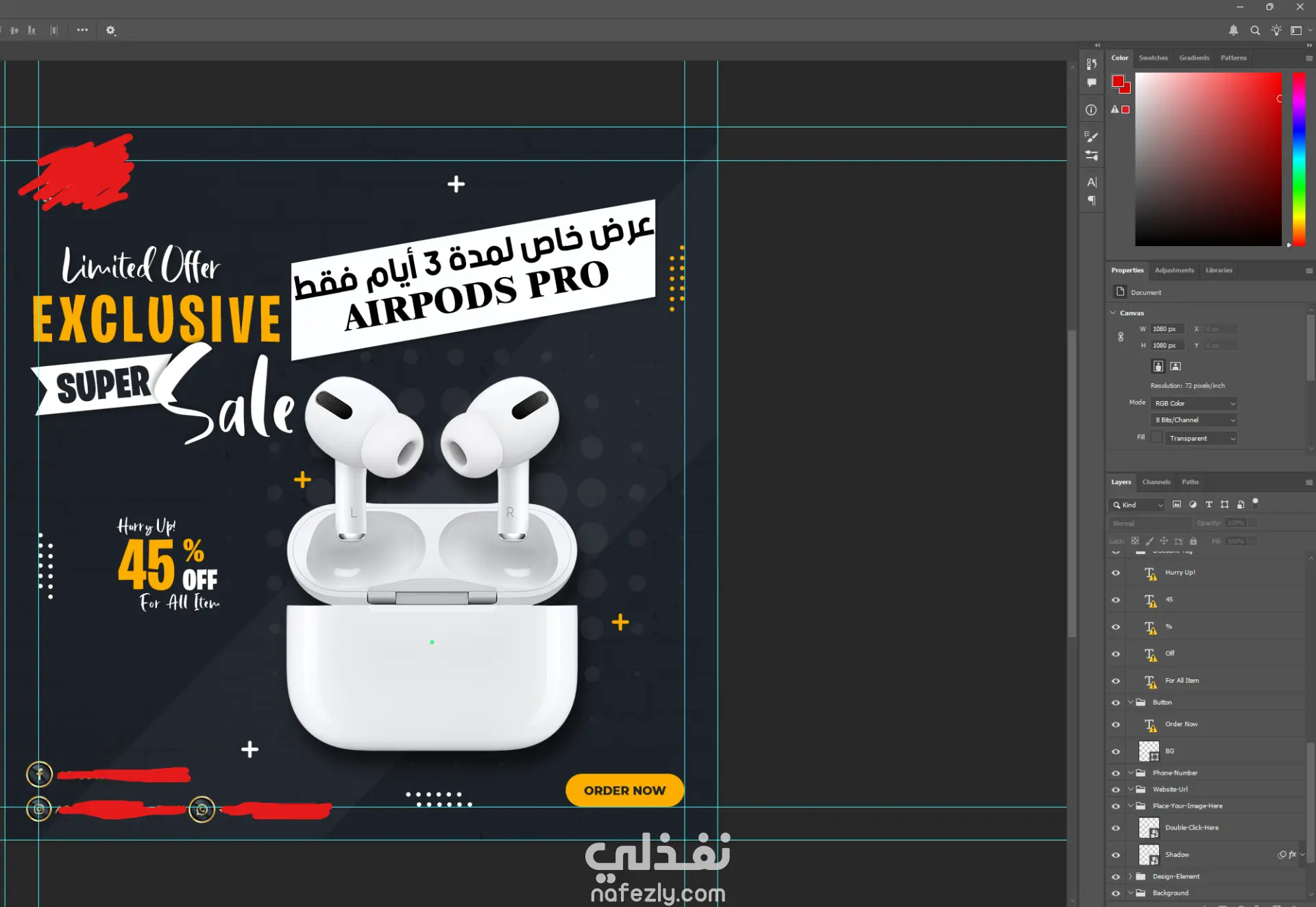Hide the Shadow layer
Screen dimensions: 1316x907
1116,855
